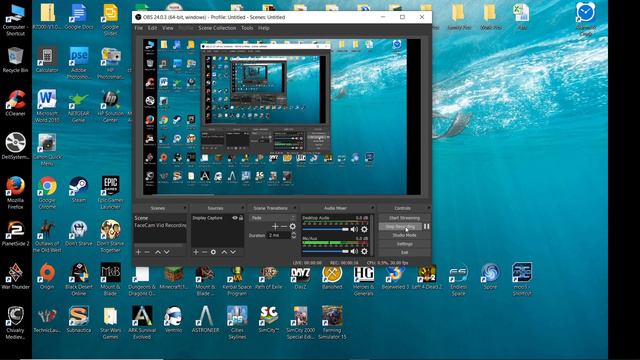Move the source down in the Sources dock

coord(233,252)
